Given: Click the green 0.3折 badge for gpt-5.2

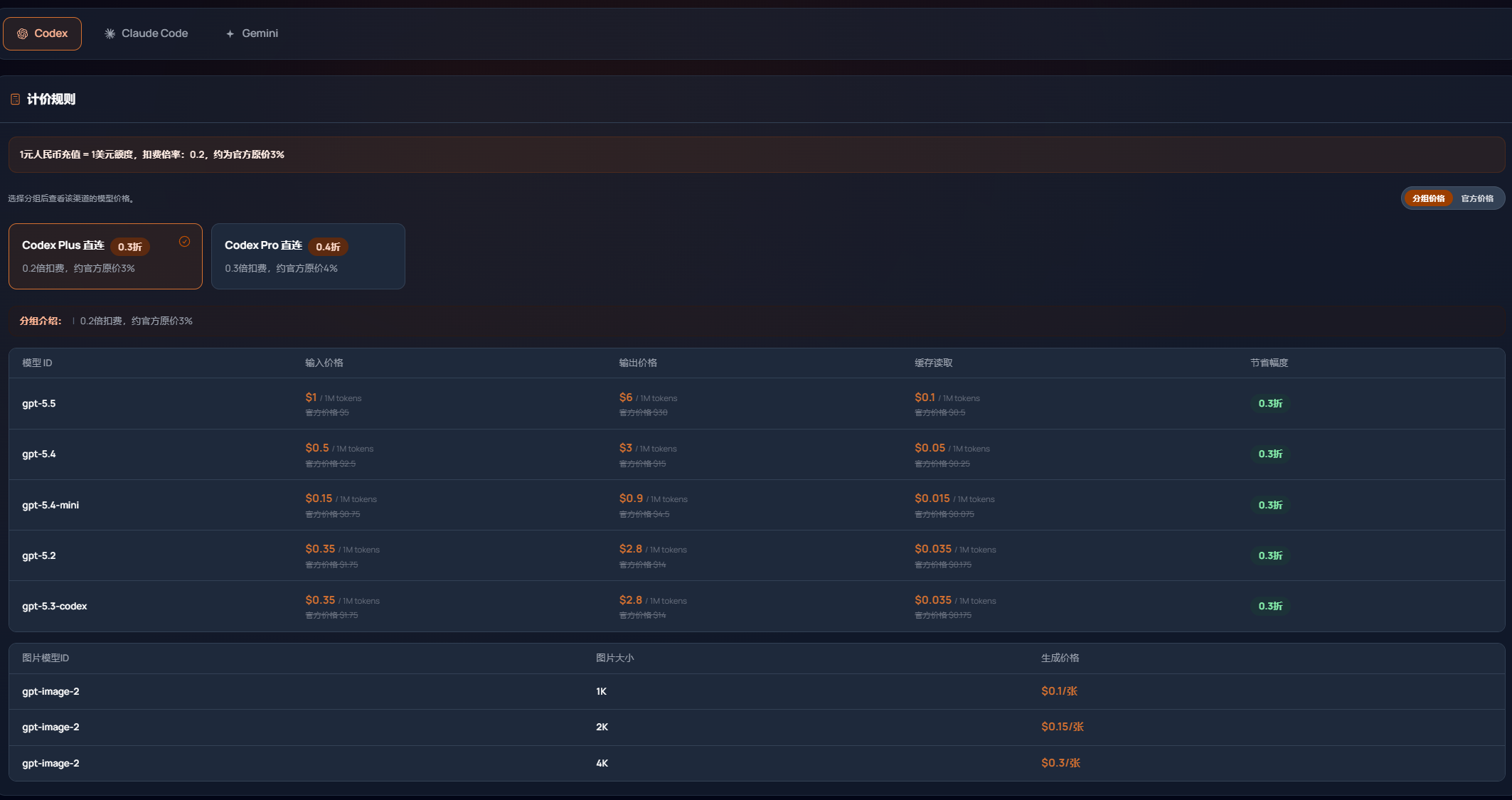Looking at the screenshot, I should 1270,555.
